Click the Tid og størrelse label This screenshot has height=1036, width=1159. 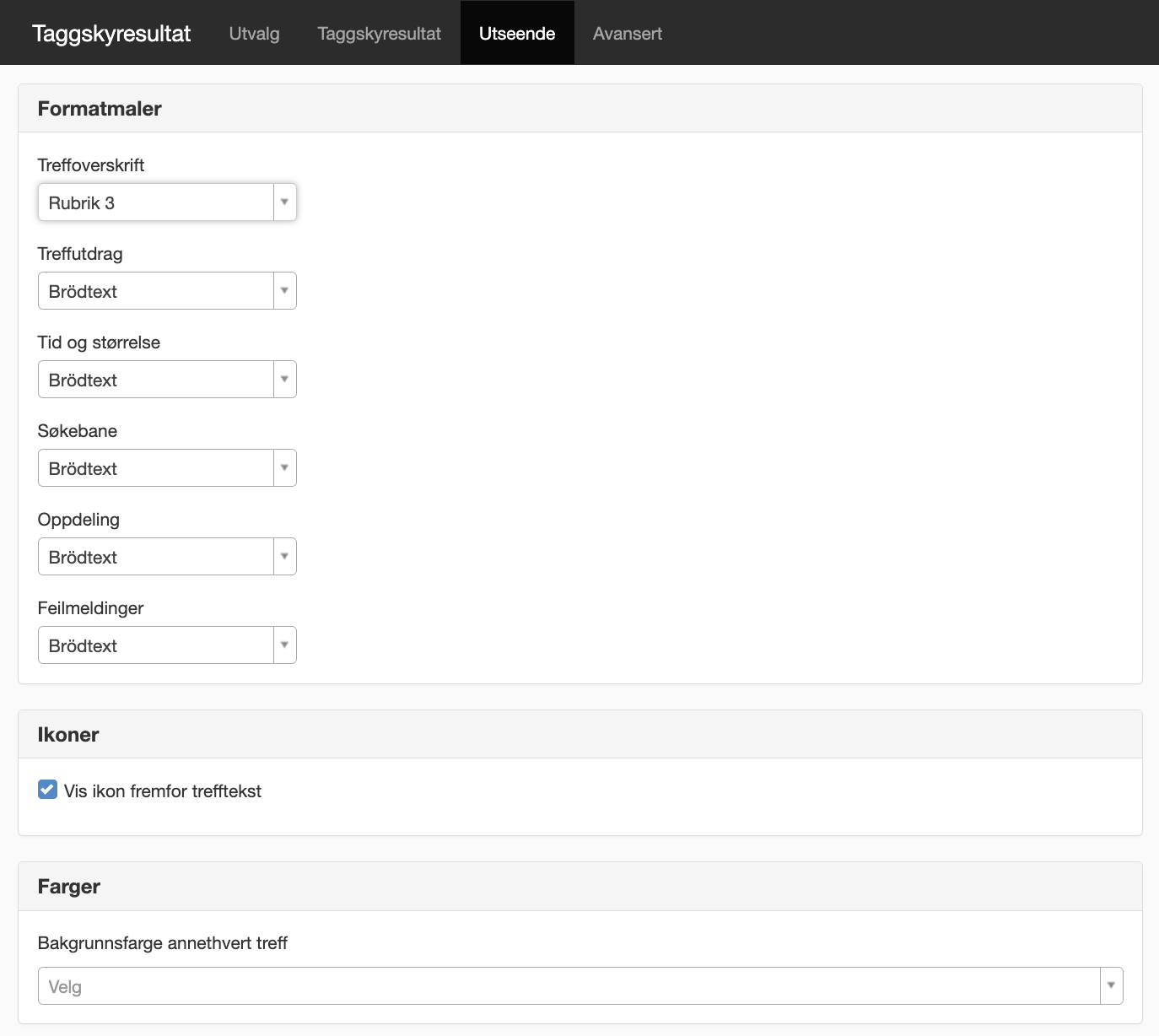(99, 343)
